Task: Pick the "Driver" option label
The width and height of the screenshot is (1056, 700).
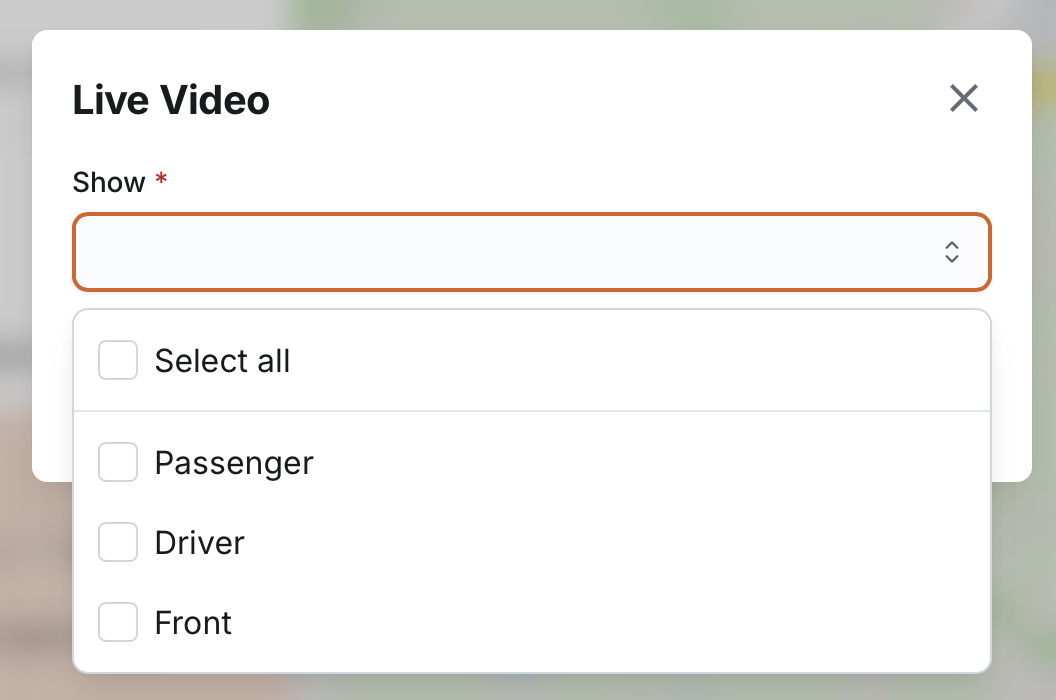Action: click(x=200, y=543)
